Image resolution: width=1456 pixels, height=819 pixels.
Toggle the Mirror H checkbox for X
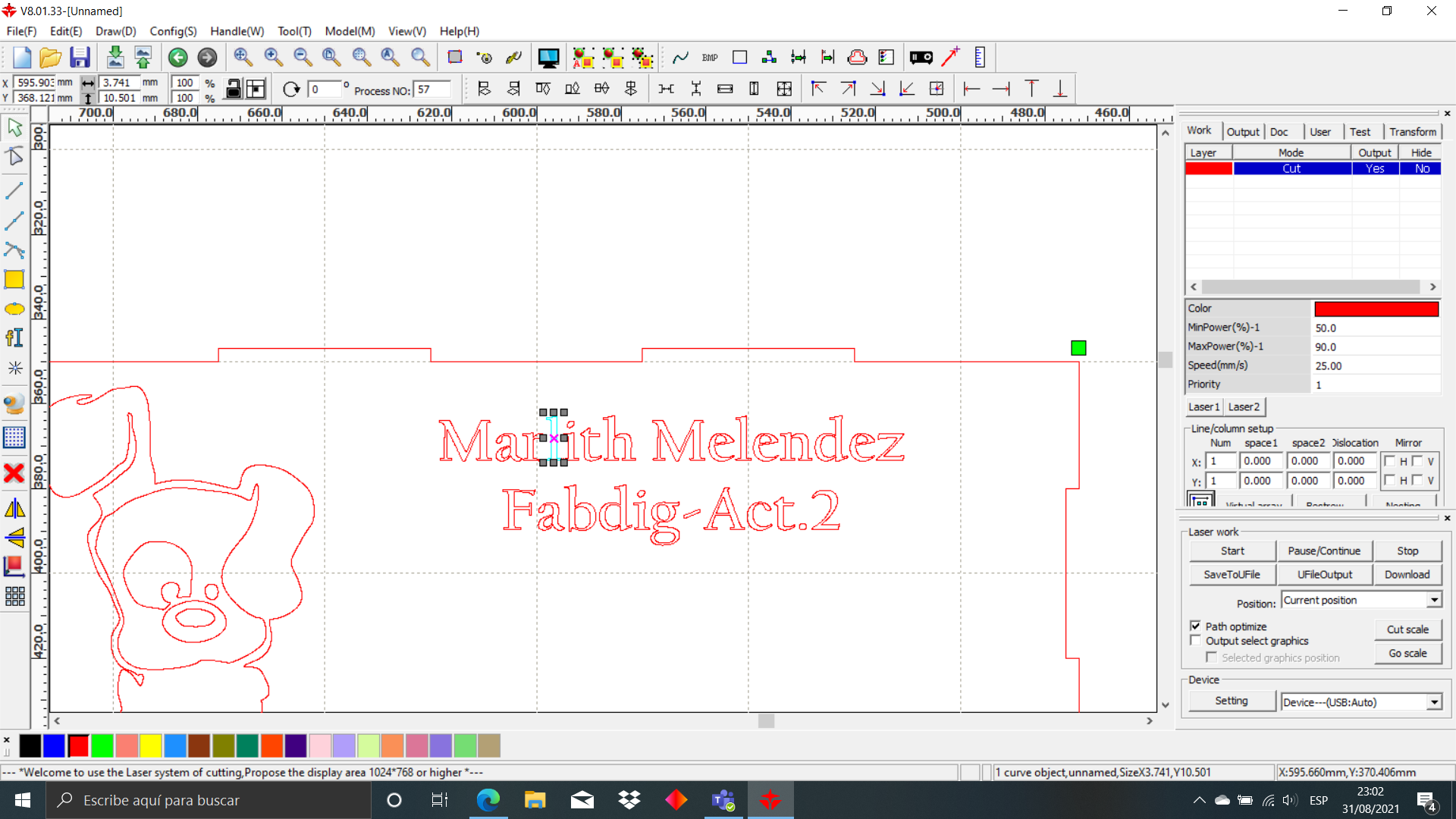point(1389,460)
